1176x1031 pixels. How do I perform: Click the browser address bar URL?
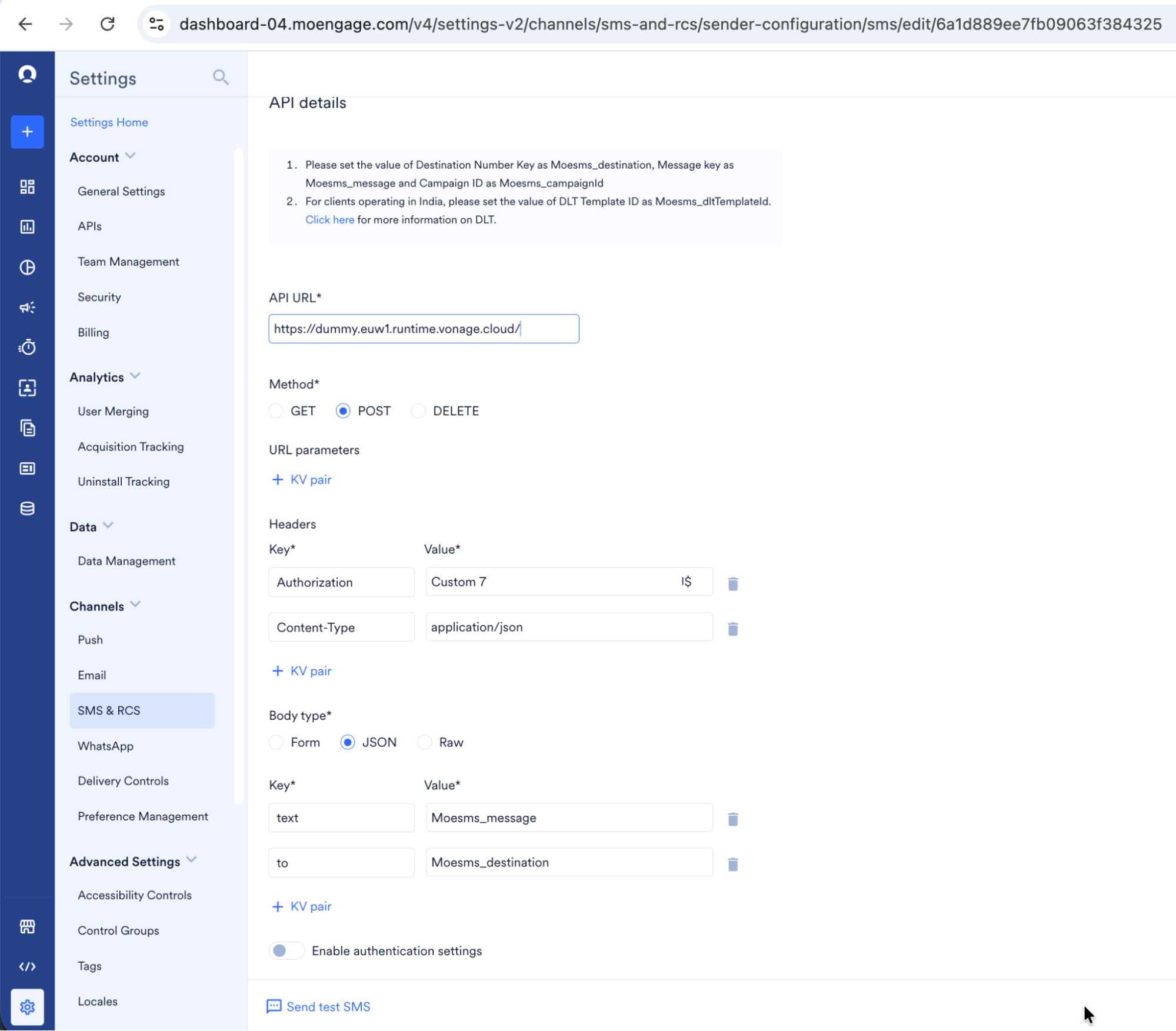[670, 24]
